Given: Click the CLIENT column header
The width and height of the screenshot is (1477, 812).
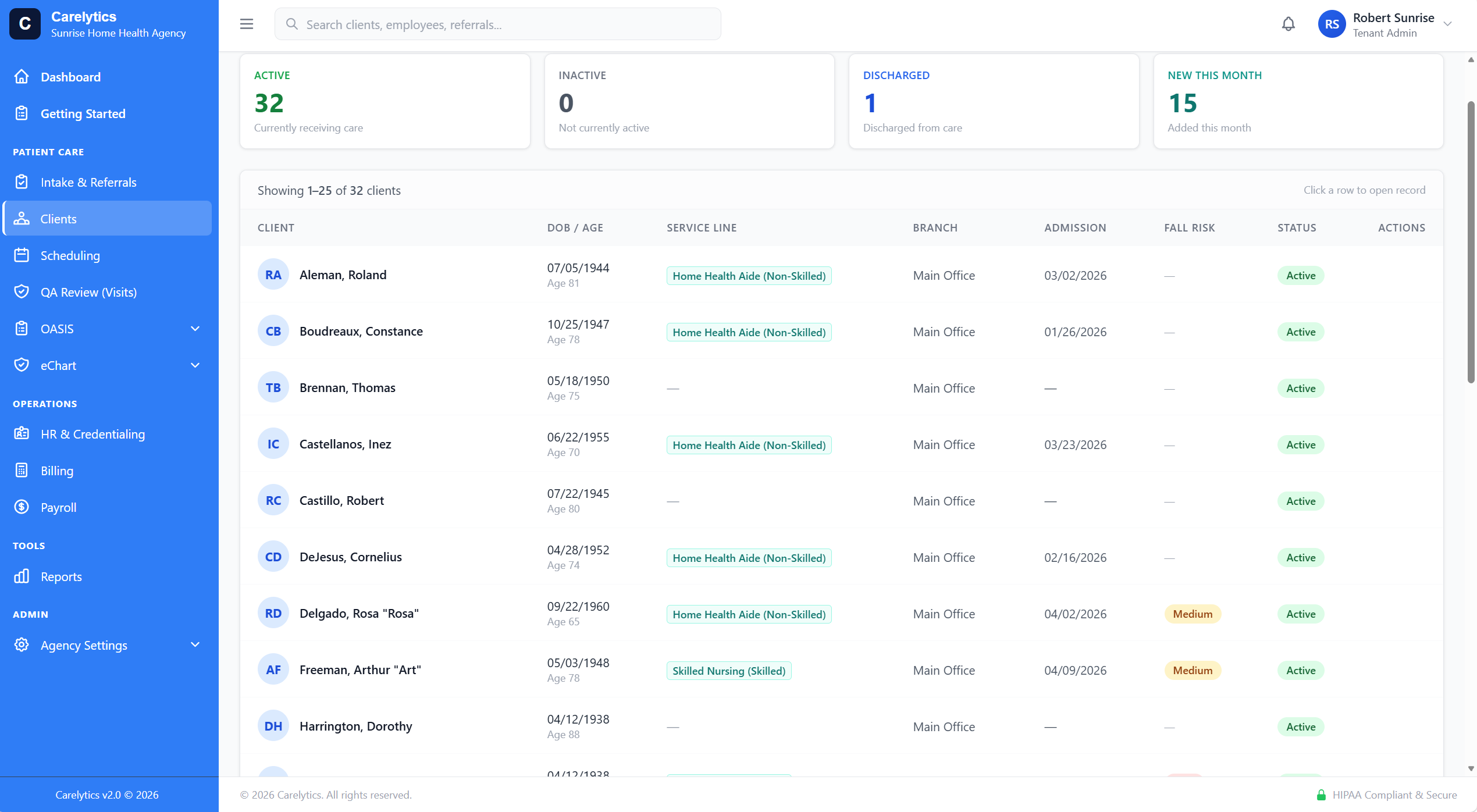Looking at the screenshot, I should pyautogui.click(x=276, y=227).
